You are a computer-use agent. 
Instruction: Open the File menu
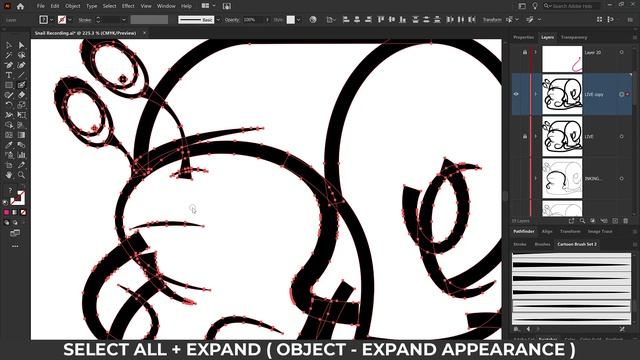tap(41, 6)
